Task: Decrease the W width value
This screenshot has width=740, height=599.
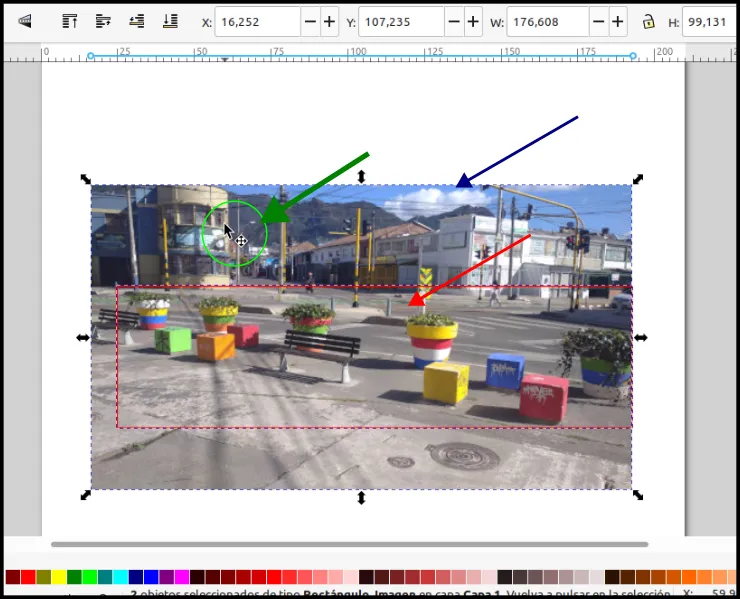Action: tap(598, 22)
